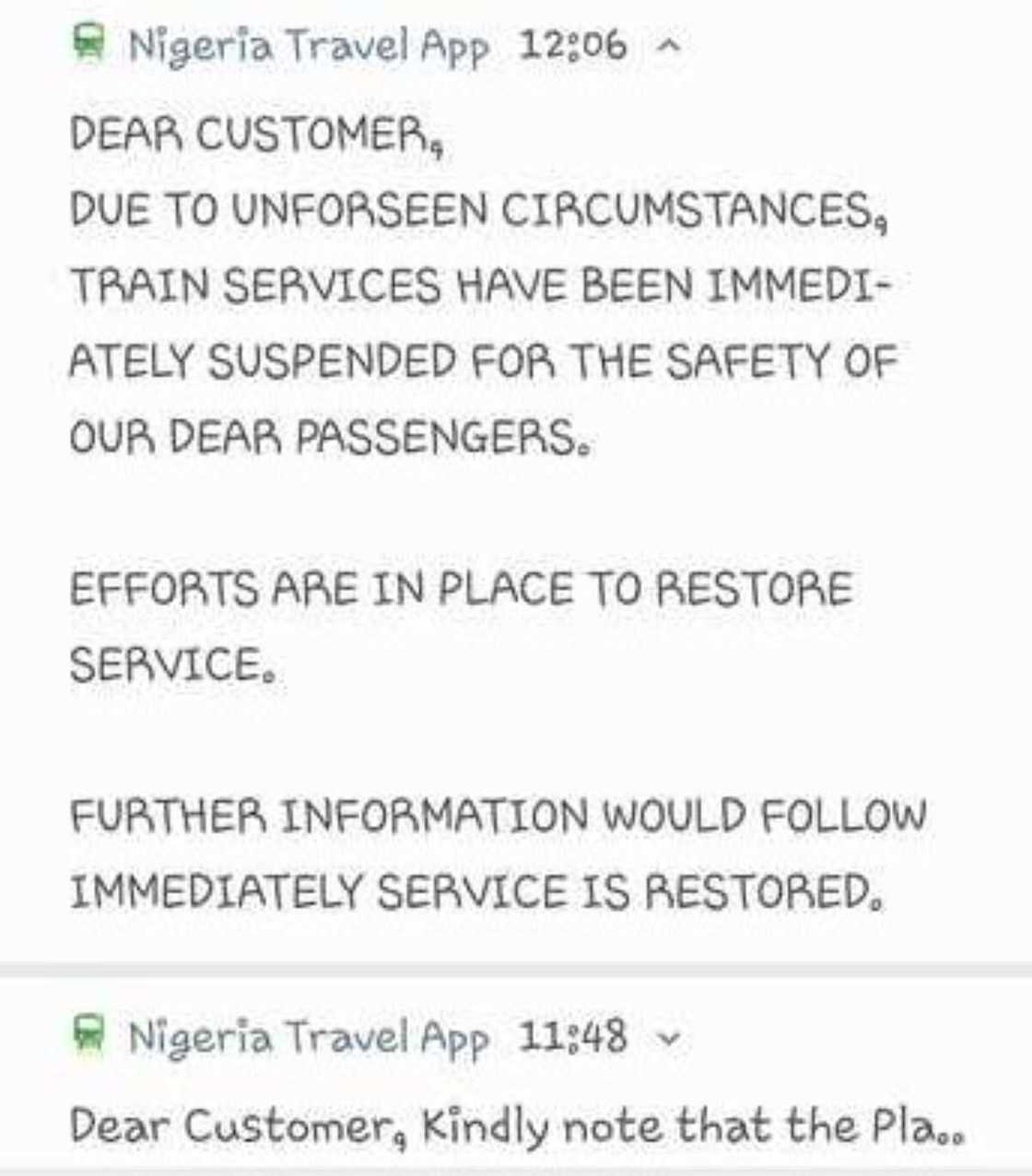
Task: Click the grey divider between the two notifications
Action: [516, 970]
